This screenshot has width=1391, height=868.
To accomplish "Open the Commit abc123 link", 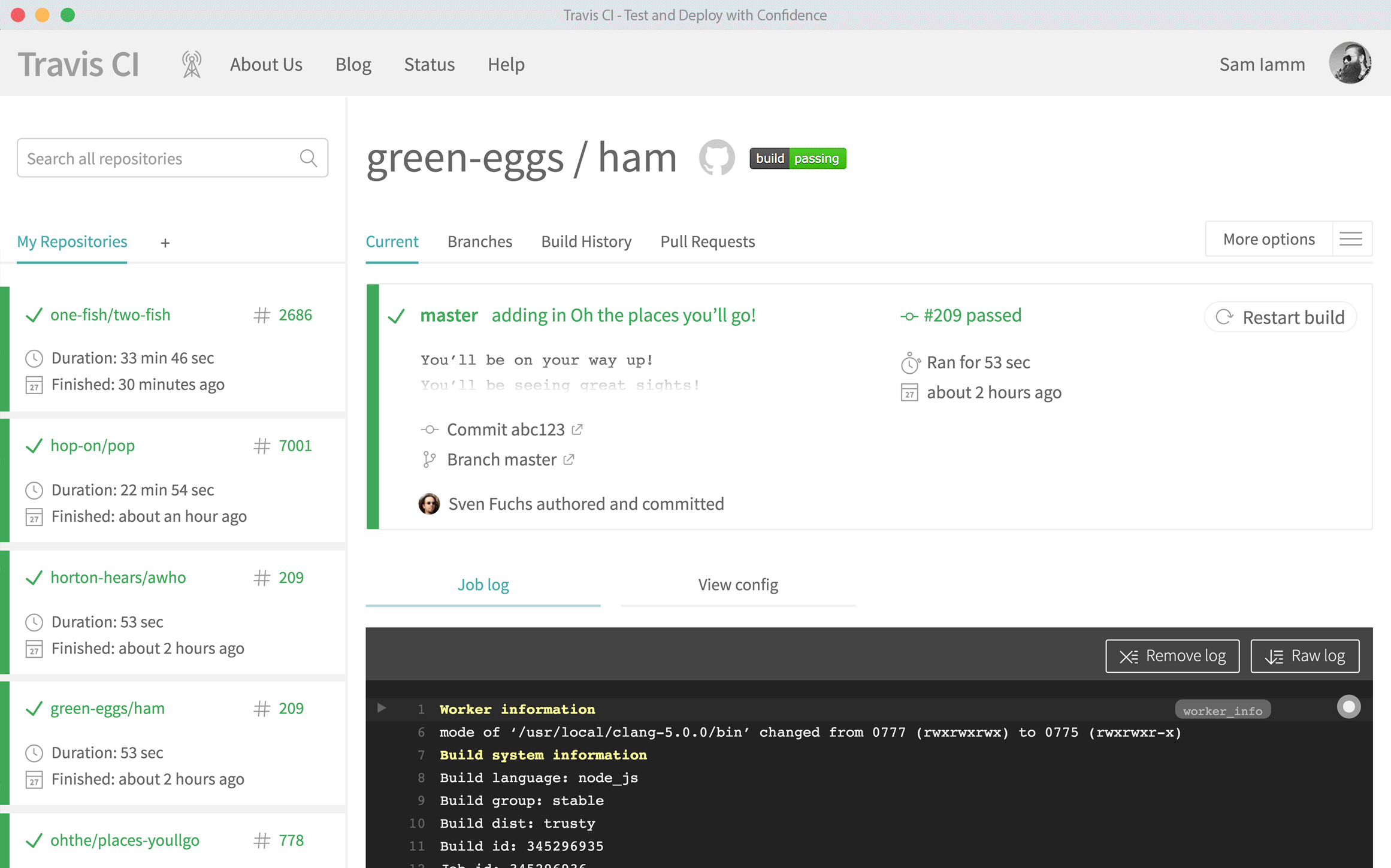I will coord(505,429).
